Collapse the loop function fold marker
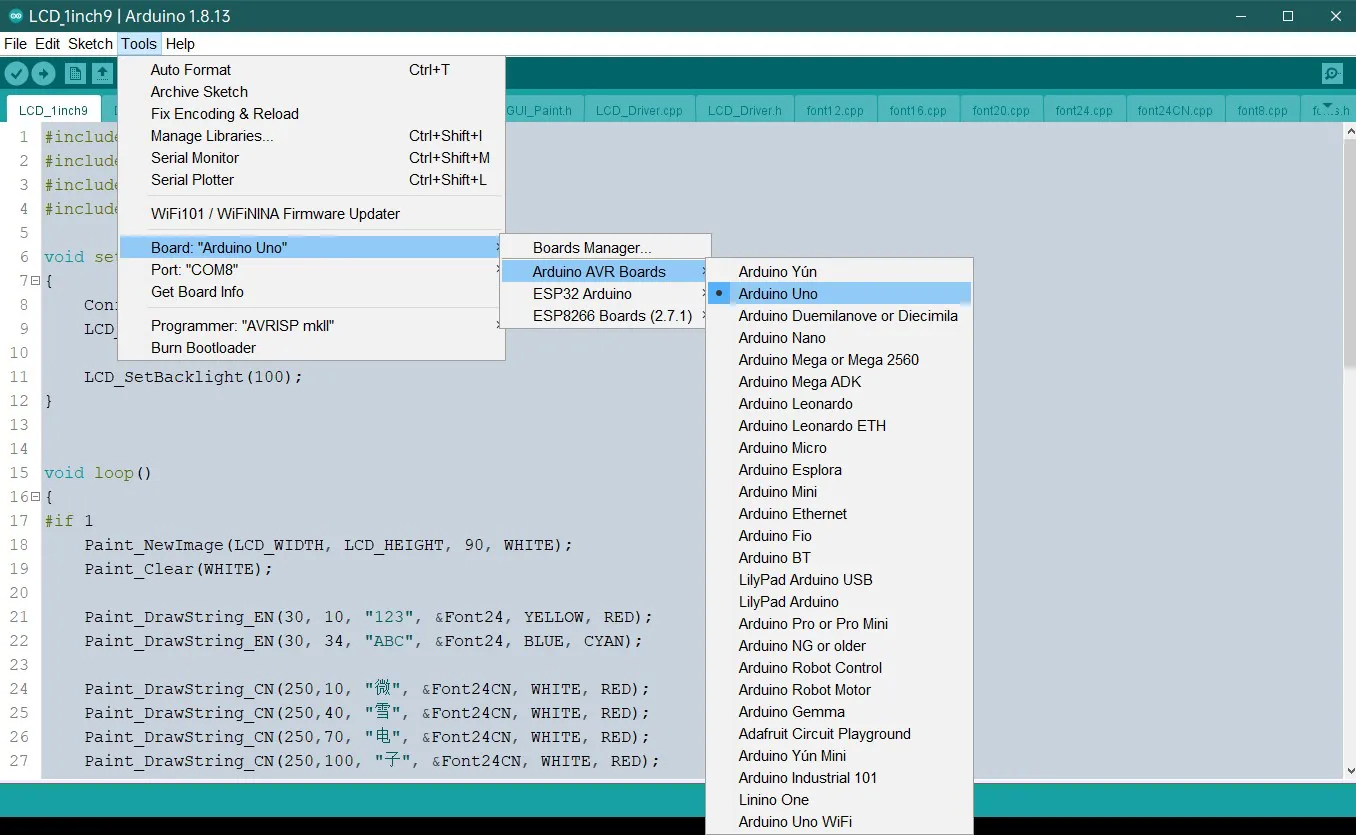 click(x=35, y=497)
